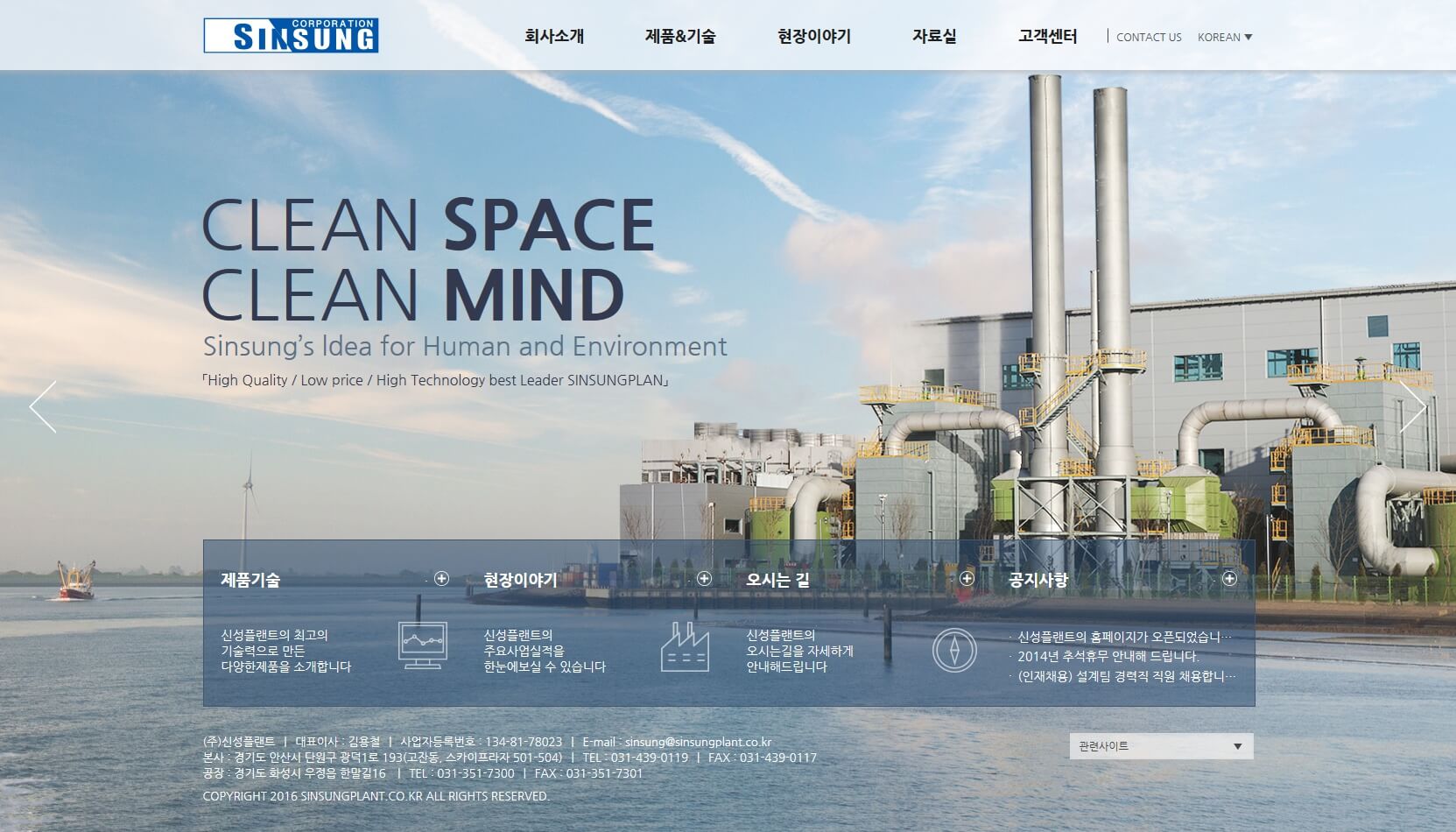Click the factory fax 'FAX : 031-351-7301'
This screenshot has width=1456, height=832.
click(x=588, y=773)
